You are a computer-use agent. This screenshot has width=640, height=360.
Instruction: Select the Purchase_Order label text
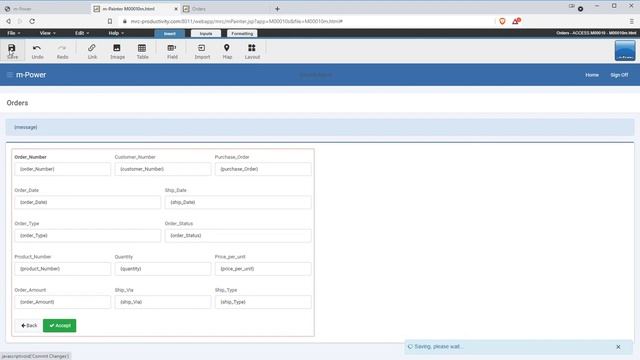232,157
